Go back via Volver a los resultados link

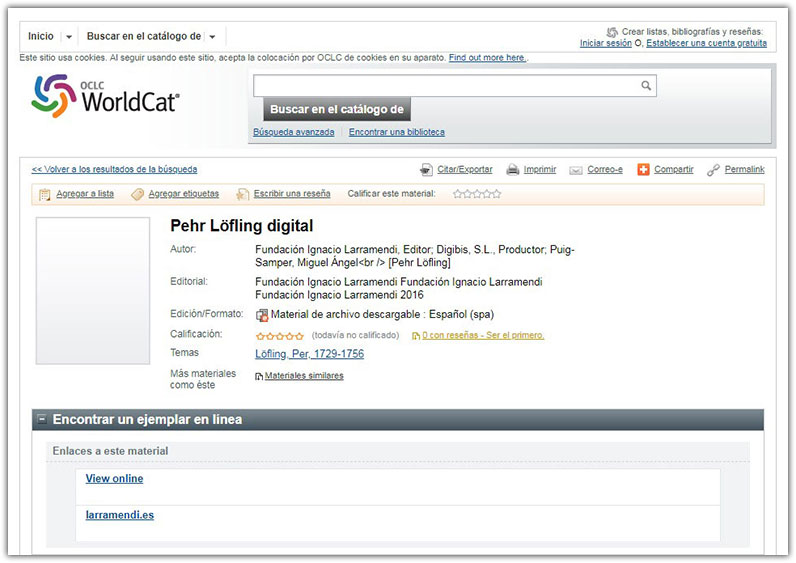(x=114, y=169)
